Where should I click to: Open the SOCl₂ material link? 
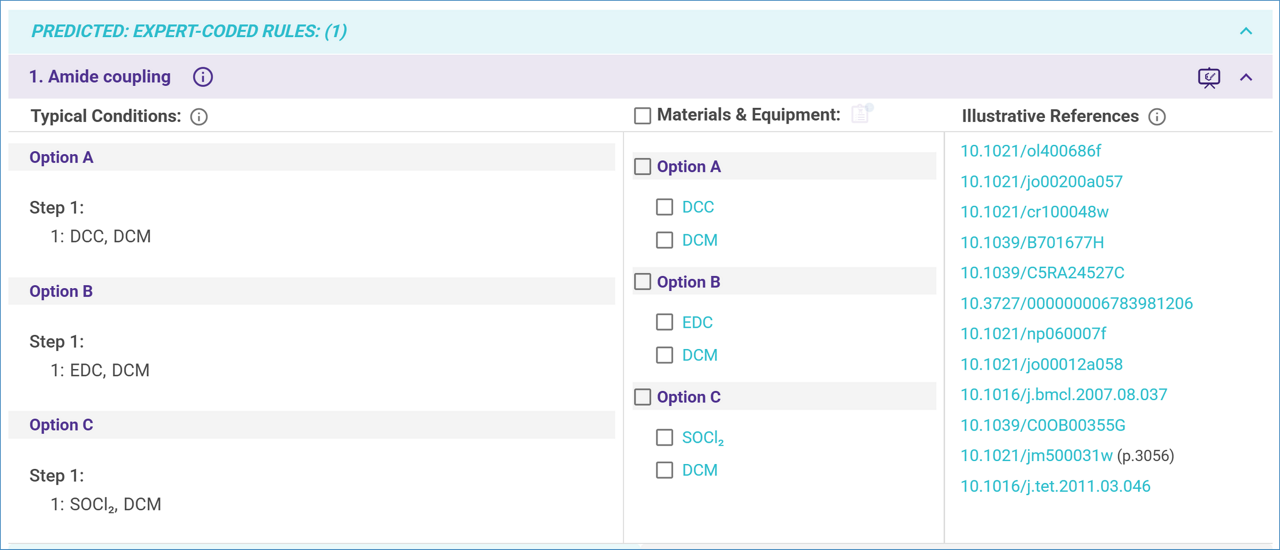[703, 438]
